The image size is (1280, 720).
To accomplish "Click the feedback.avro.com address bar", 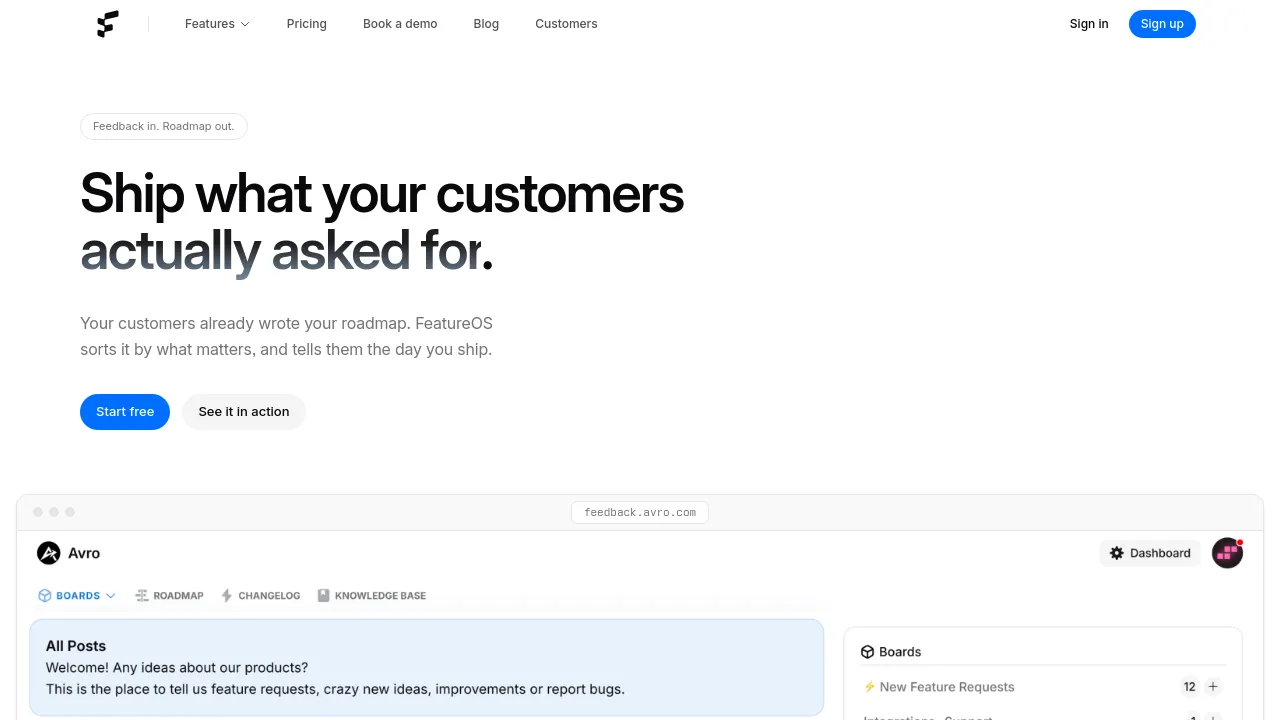I will (x=640, y=512).
